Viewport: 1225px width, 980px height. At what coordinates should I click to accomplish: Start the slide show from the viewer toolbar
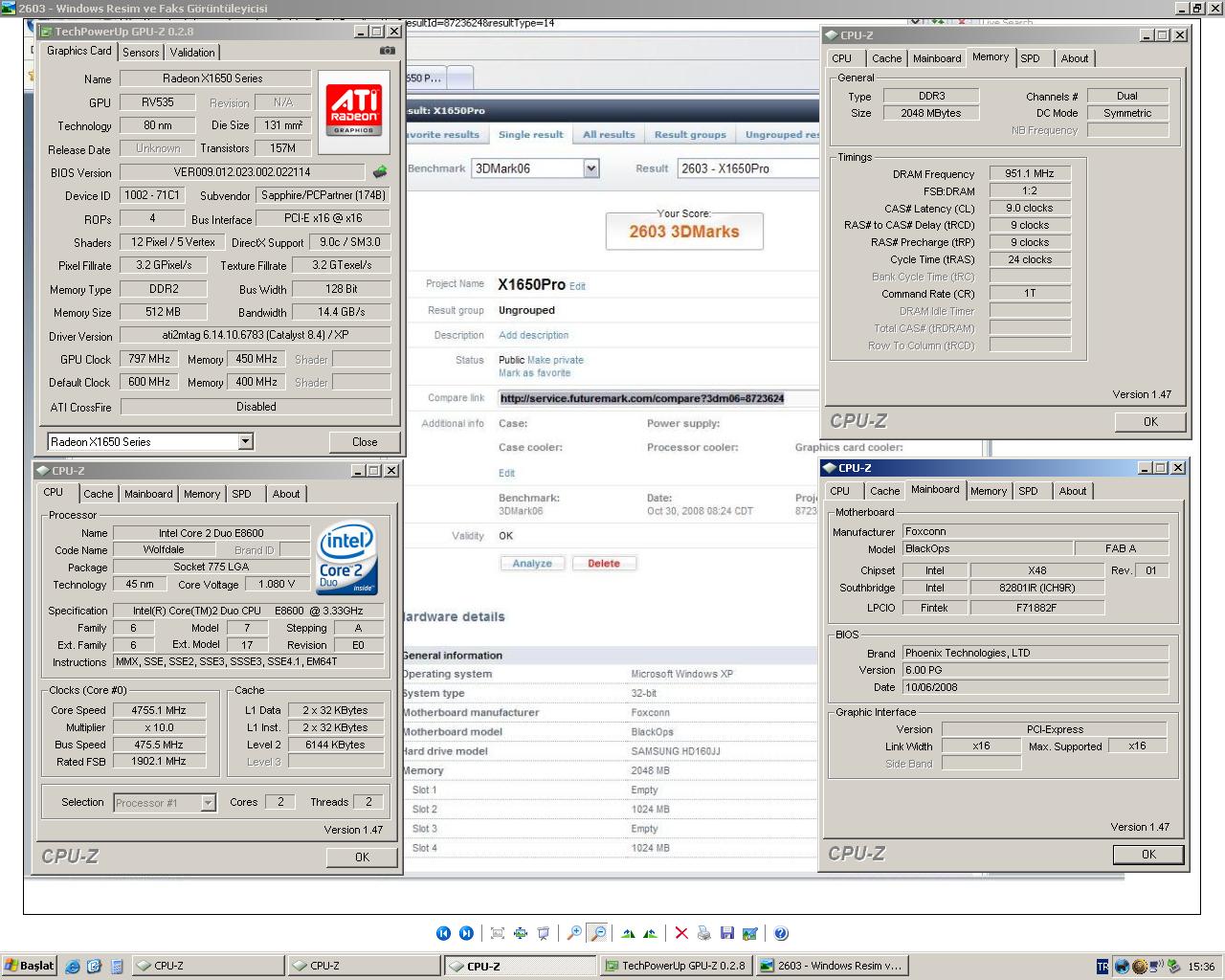[x=544, y=933]
